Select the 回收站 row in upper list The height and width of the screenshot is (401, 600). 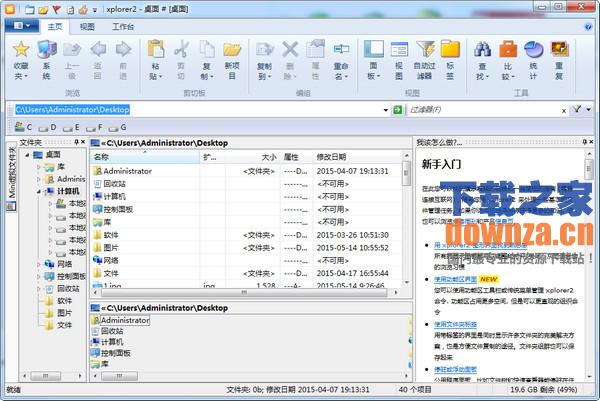point(247,184)
